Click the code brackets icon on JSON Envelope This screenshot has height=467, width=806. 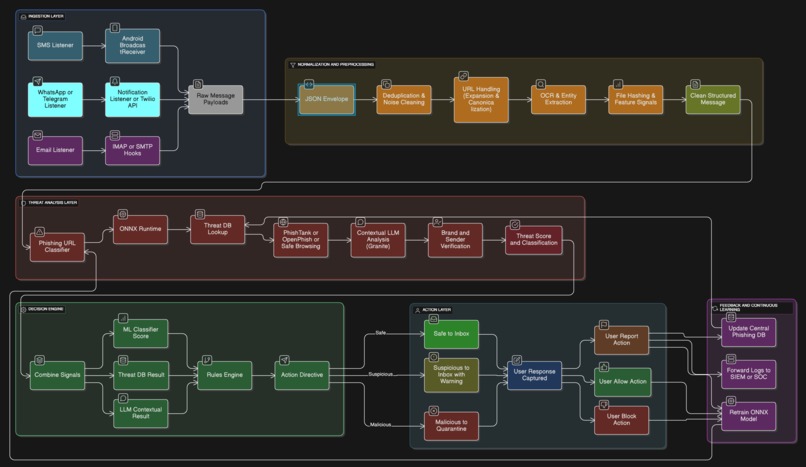click(x=309, y=84)
